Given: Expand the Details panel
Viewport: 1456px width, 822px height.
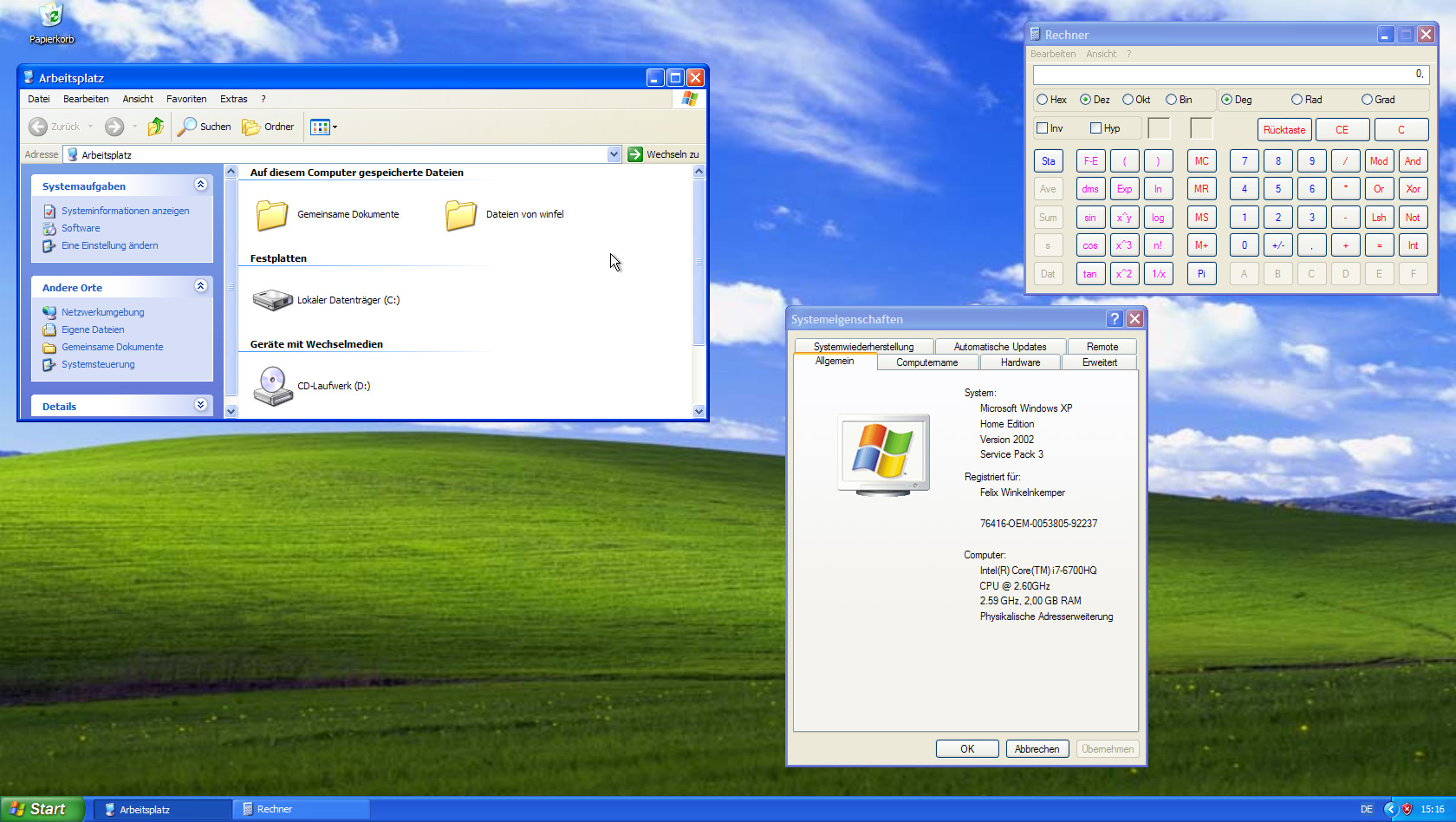Looking at the screenshot, I should pos(201,405).
